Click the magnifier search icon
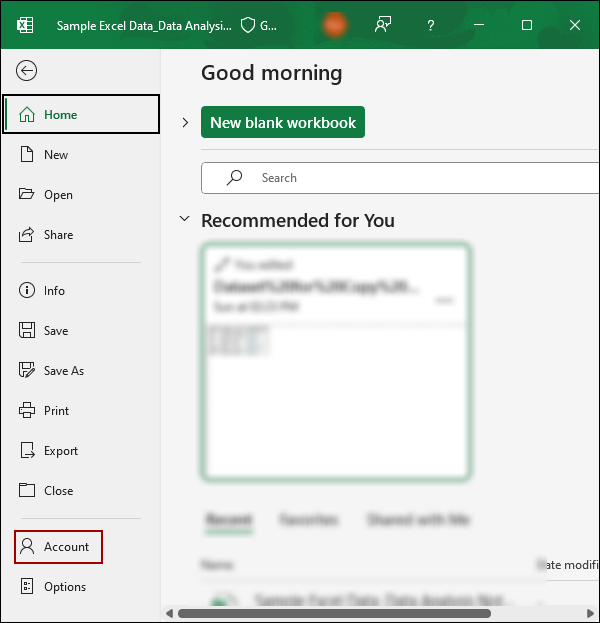The height and width of the screenshot is (623, 600). [x=234, y=178]
